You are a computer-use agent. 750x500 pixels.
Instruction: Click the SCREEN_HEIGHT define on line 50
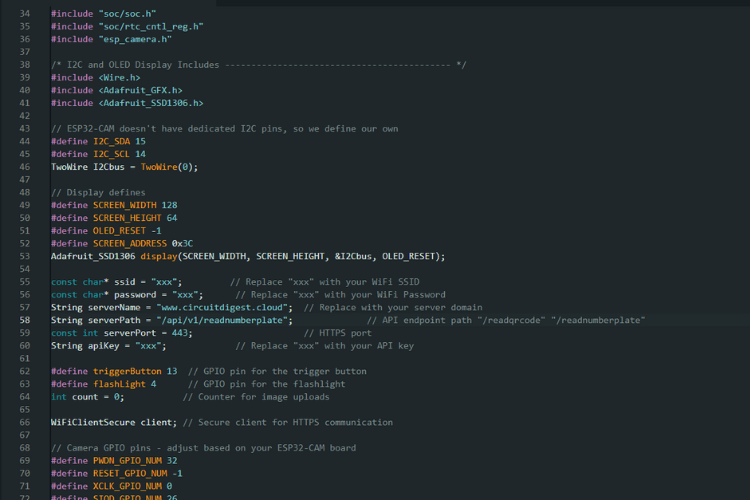click(114, 218)
